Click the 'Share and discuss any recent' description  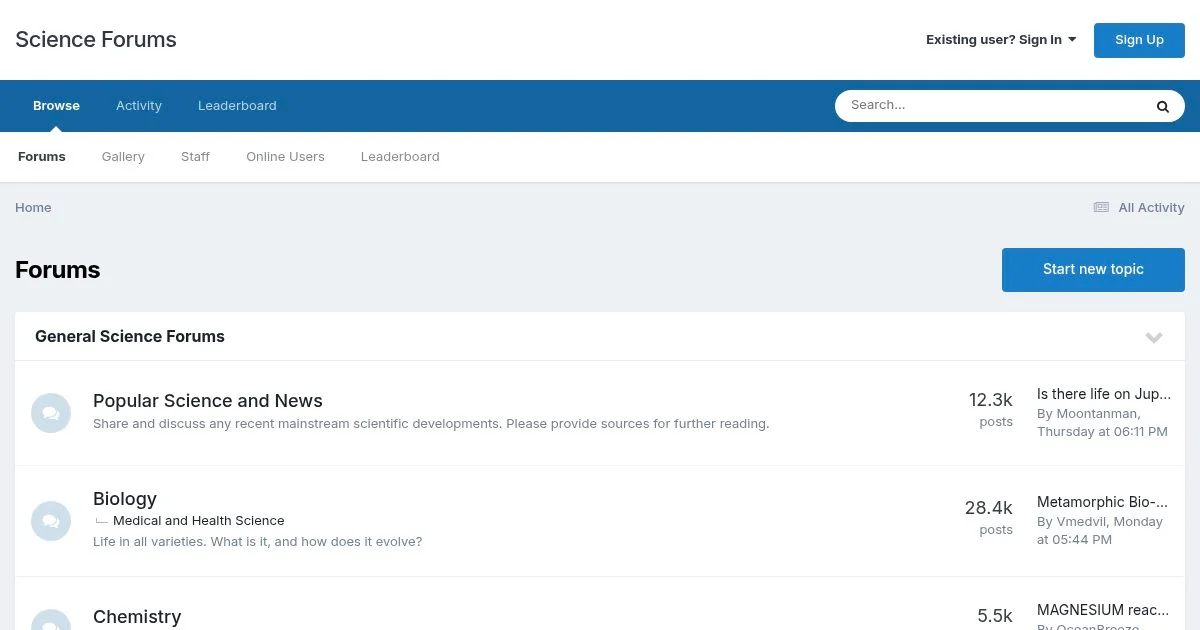(431, 424)
